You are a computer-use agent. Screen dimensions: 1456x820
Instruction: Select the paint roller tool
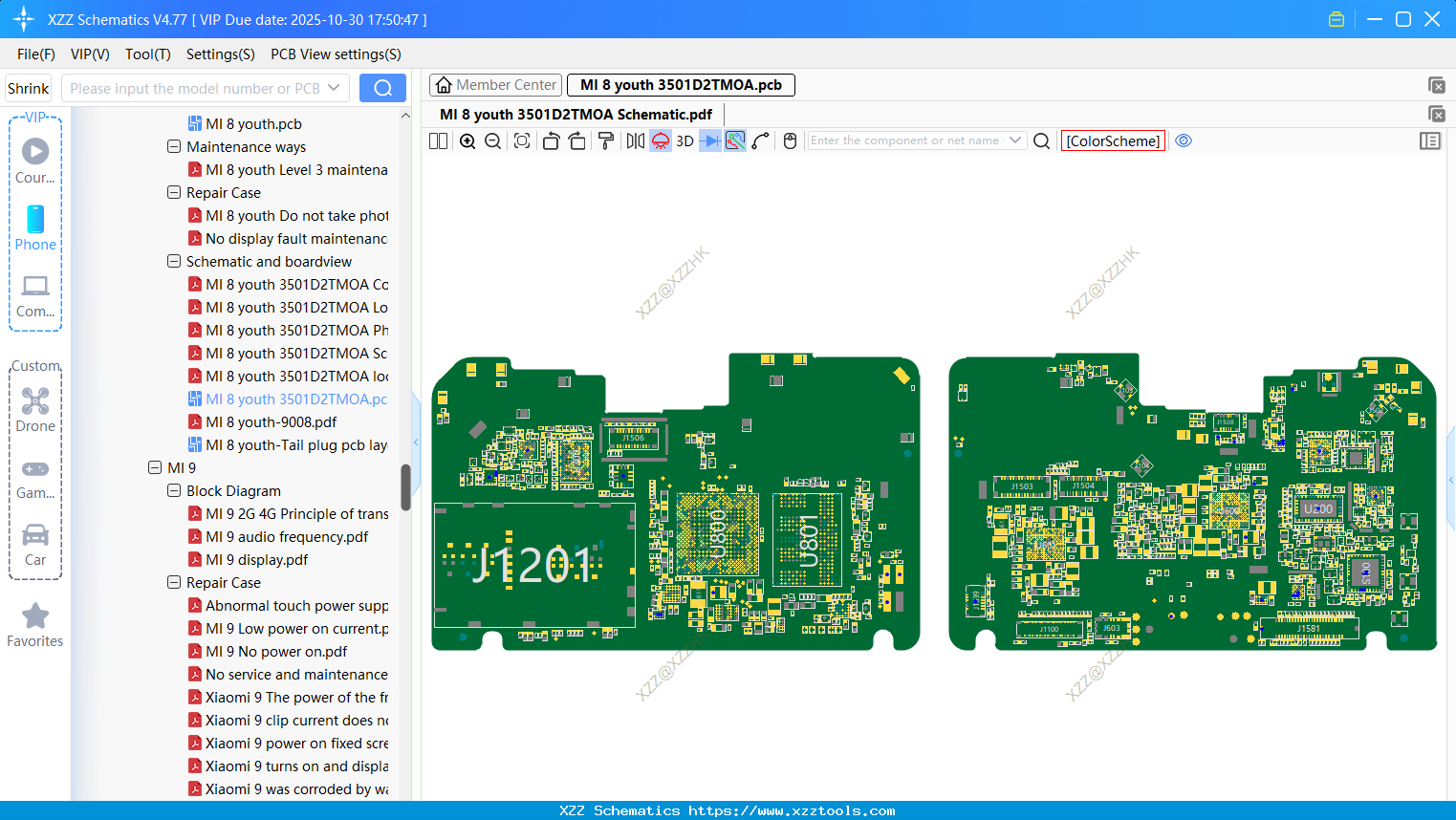tap(606, 140)
